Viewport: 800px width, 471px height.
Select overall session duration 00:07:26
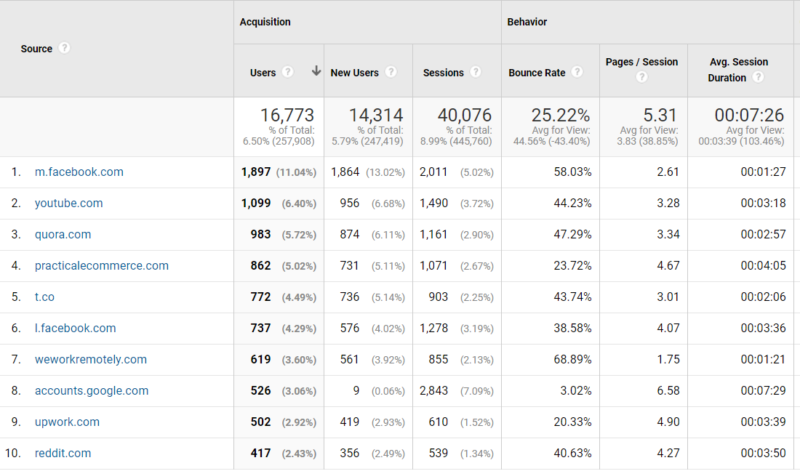pyautogui.click(x=749, y=115)
